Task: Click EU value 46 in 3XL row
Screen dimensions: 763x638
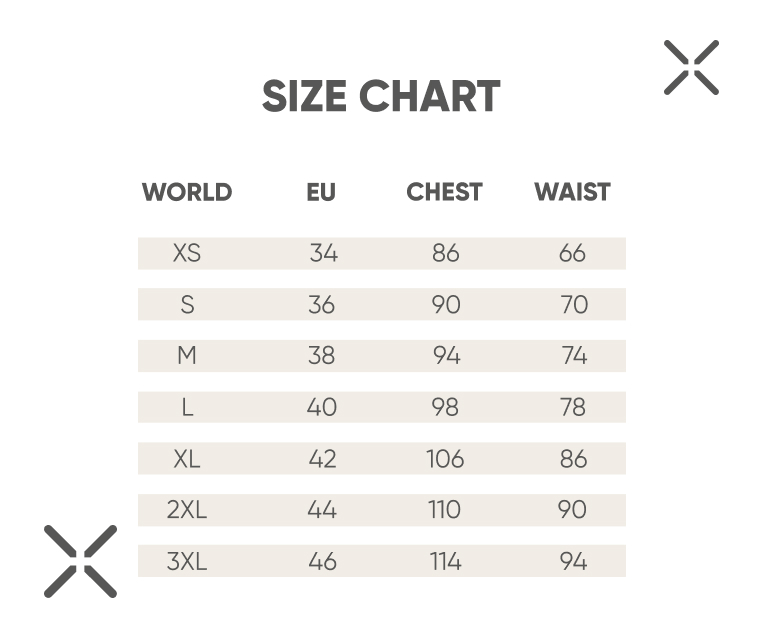Action: [322, 561]
